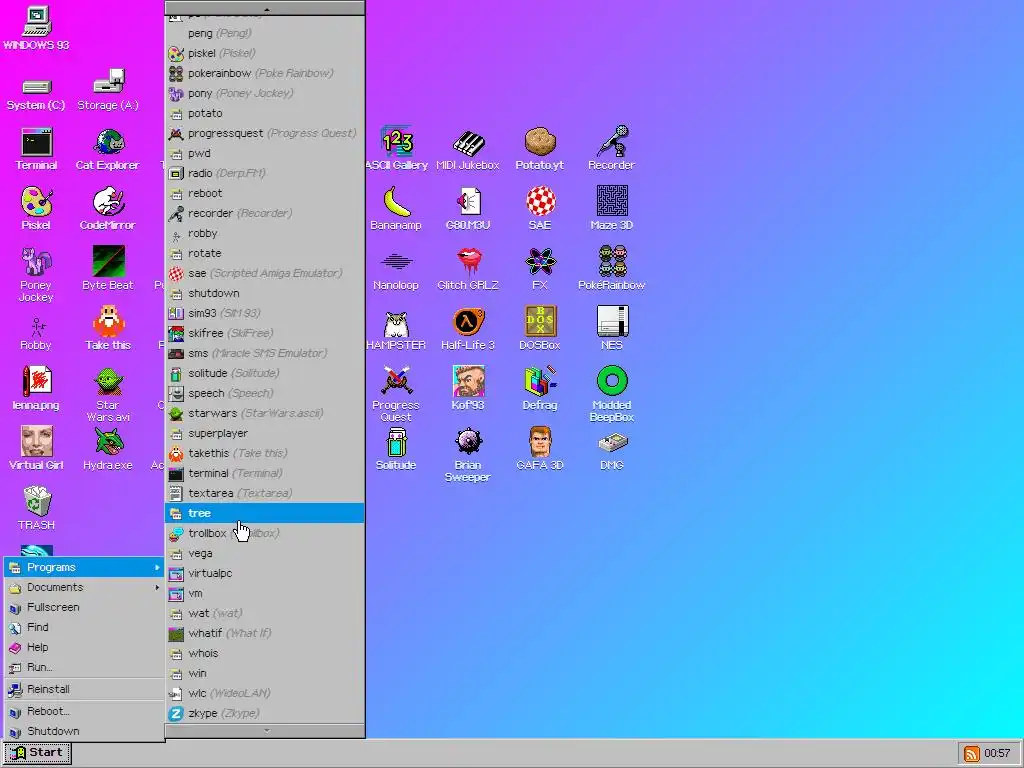Image resolution: width=1024 pixels, height=768 pixels.
Task: Open the Recorder microphone icon on desktop
Action: coord(612,149)
